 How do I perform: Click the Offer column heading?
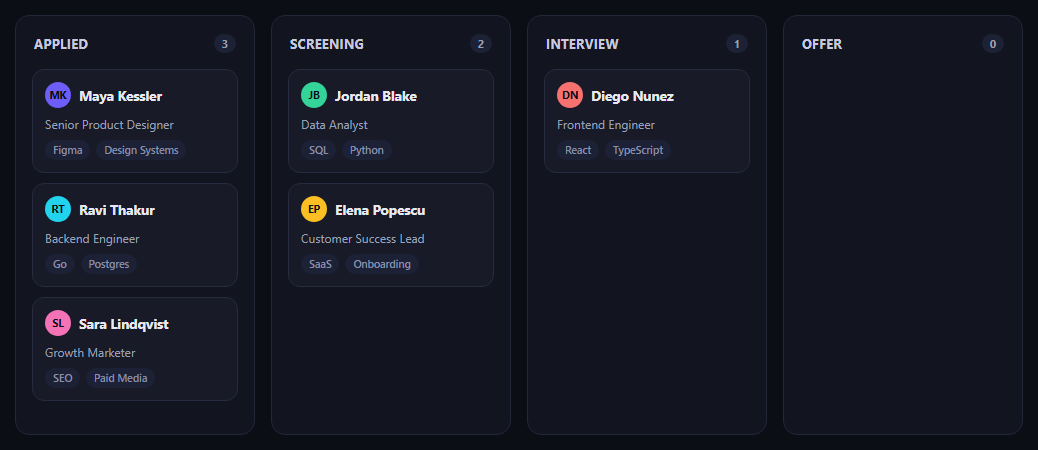tap(822, 44)
